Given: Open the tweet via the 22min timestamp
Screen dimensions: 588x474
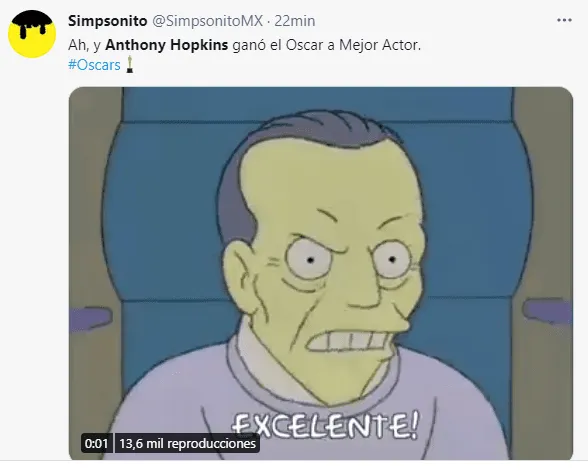Looking at the screenshot, I should [x=295, y=21].
